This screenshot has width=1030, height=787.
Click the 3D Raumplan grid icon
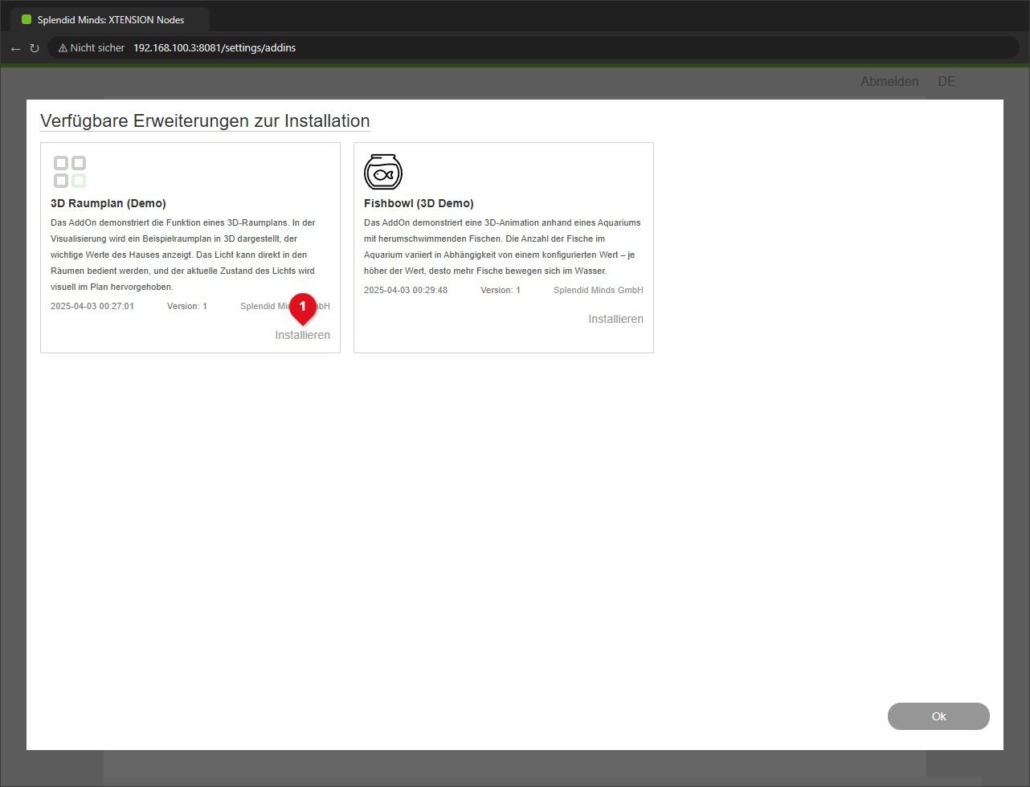(70, 171)
